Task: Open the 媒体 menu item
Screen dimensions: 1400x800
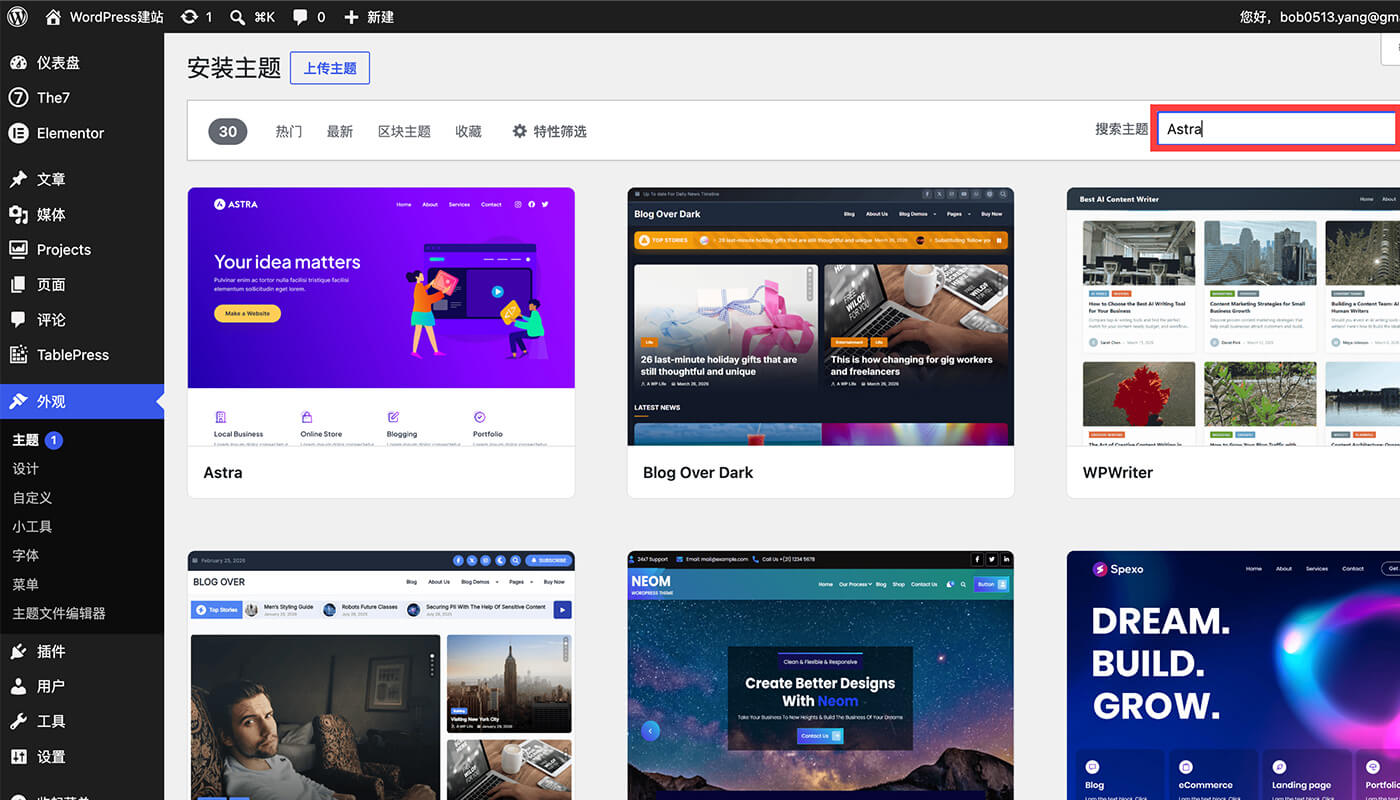Action: (x=82, y=214)
